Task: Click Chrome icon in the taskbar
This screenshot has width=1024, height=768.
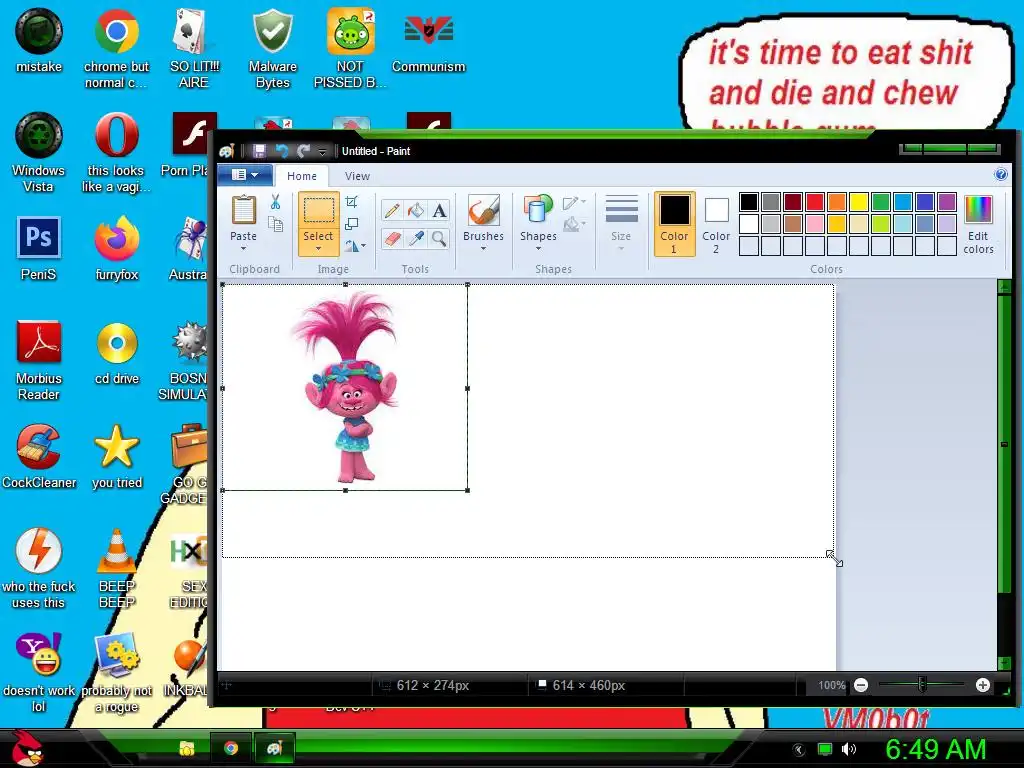Action: tap(231, 748)
